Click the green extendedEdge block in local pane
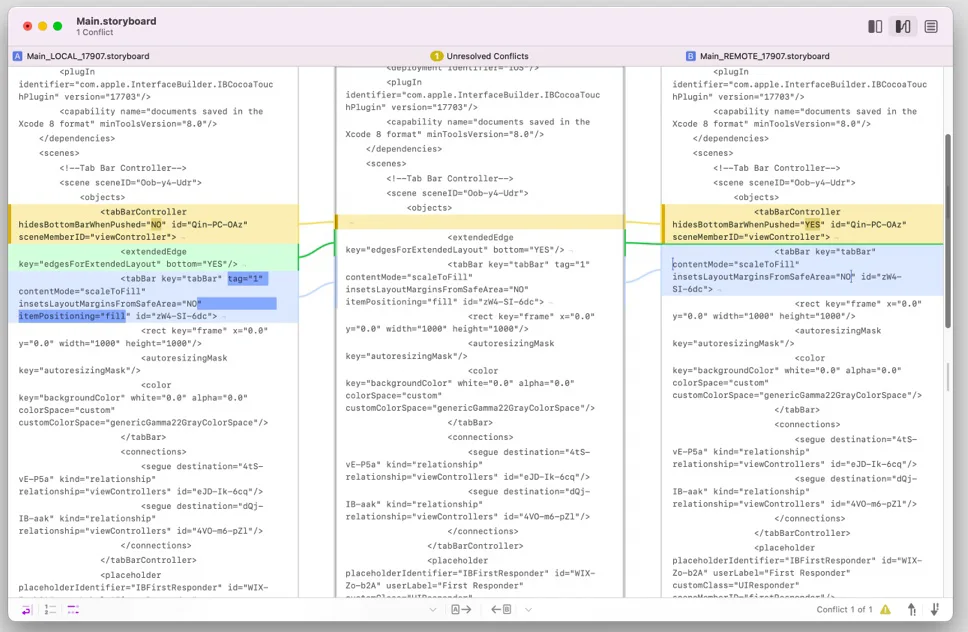Image resolution: width=968 pixels, height=632 pixels. coord(153,257)
